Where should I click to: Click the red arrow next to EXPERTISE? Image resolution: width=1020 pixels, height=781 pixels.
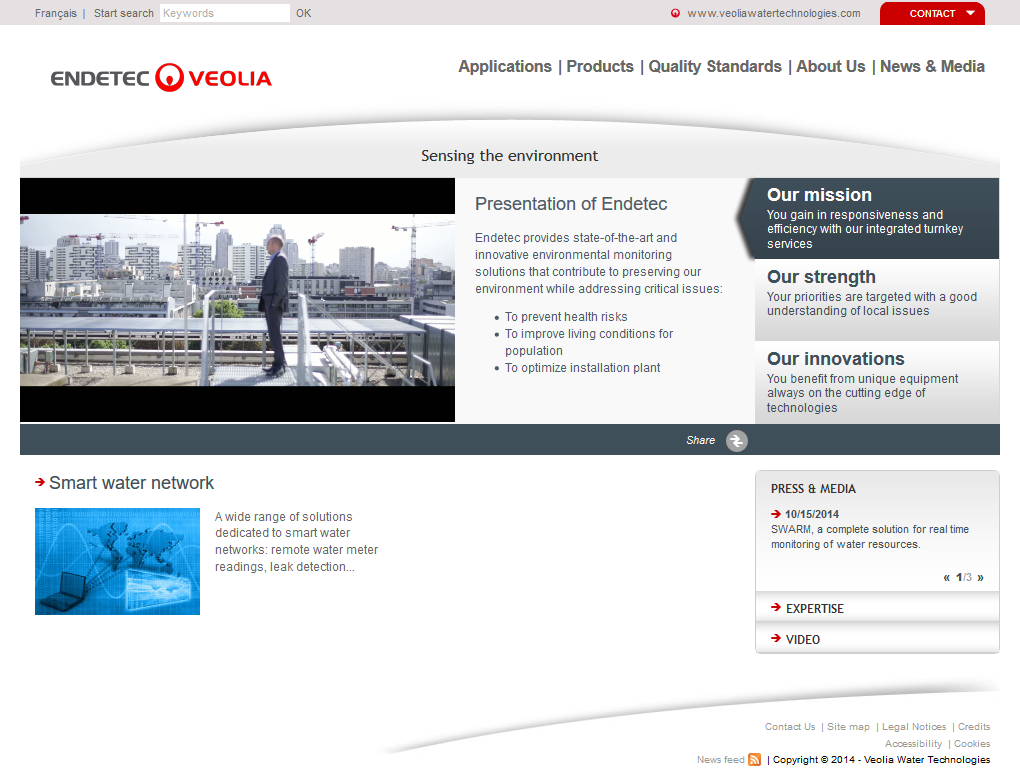(x=775, y=607)
